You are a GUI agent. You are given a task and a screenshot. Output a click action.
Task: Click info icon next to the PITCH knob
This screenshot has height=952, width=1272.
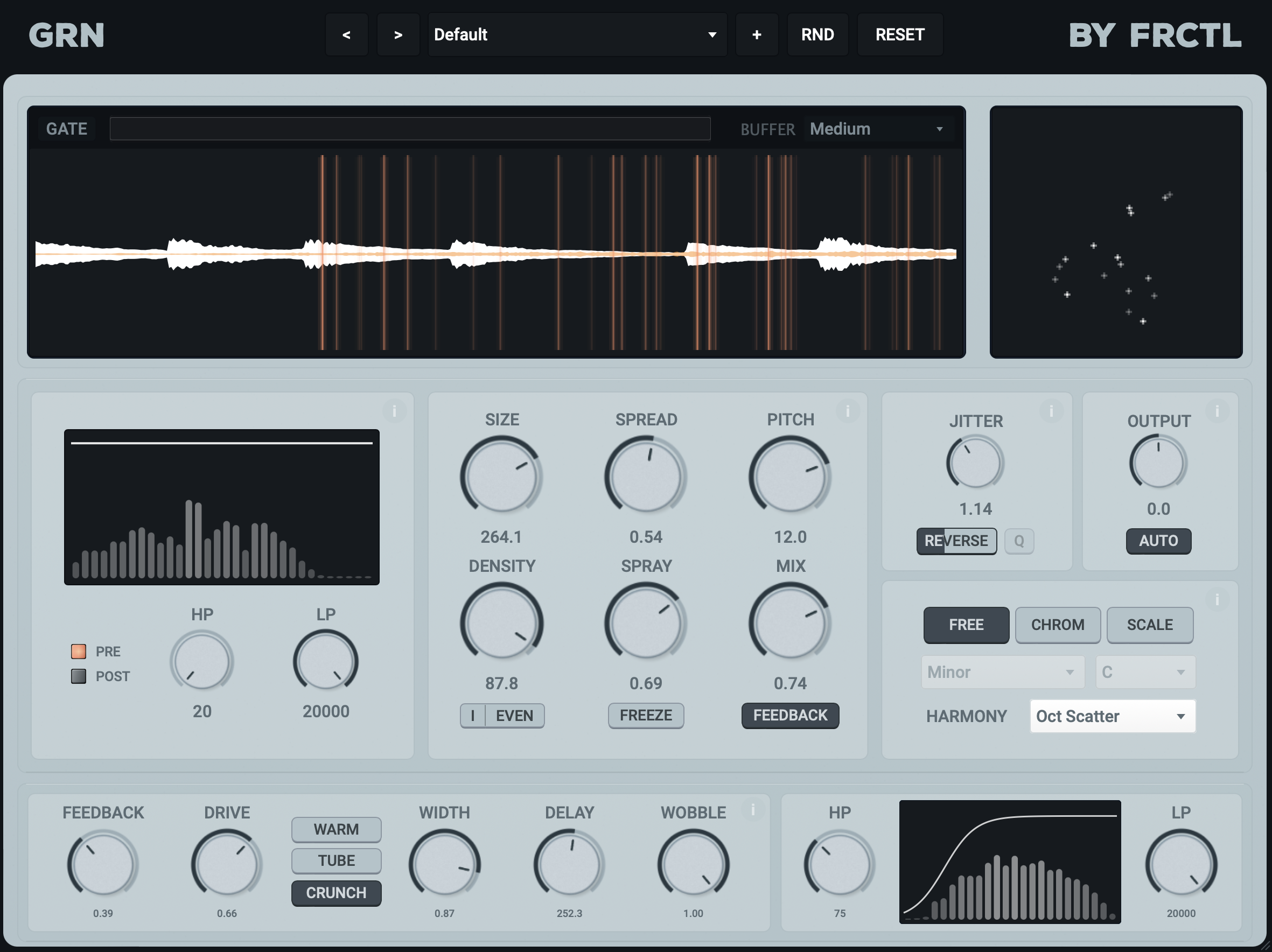(x=847, y=411)
